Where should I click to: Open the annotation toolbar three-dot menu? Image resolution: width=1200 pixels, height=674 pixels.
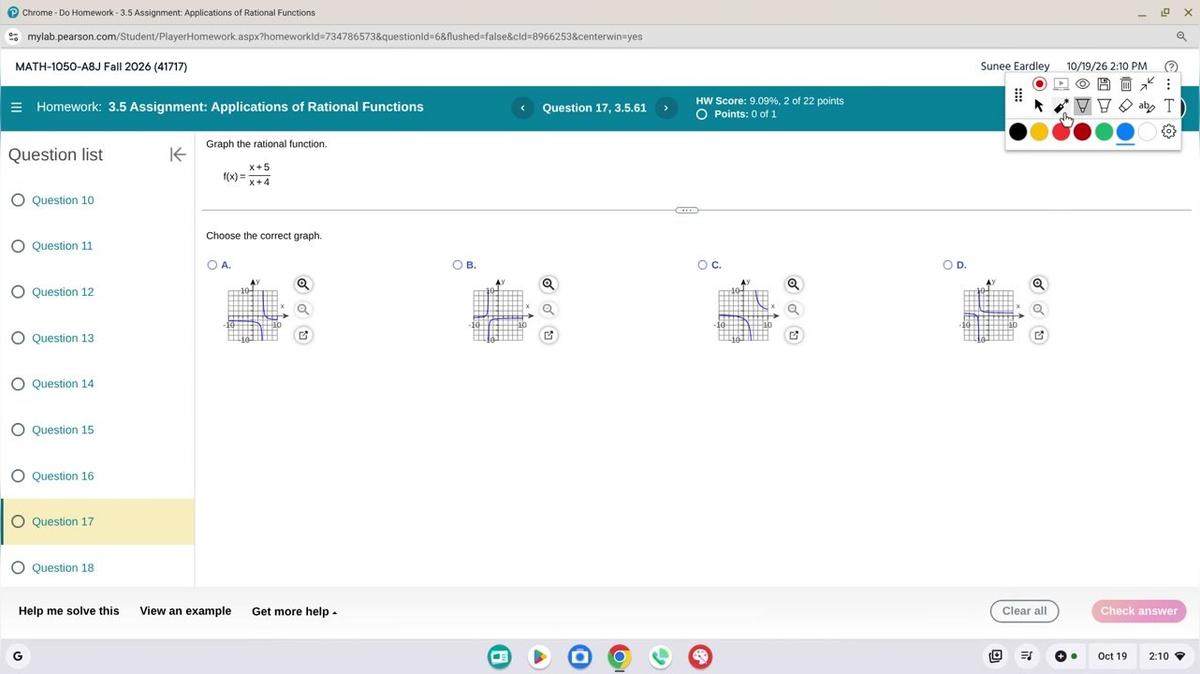[1168, 84]
